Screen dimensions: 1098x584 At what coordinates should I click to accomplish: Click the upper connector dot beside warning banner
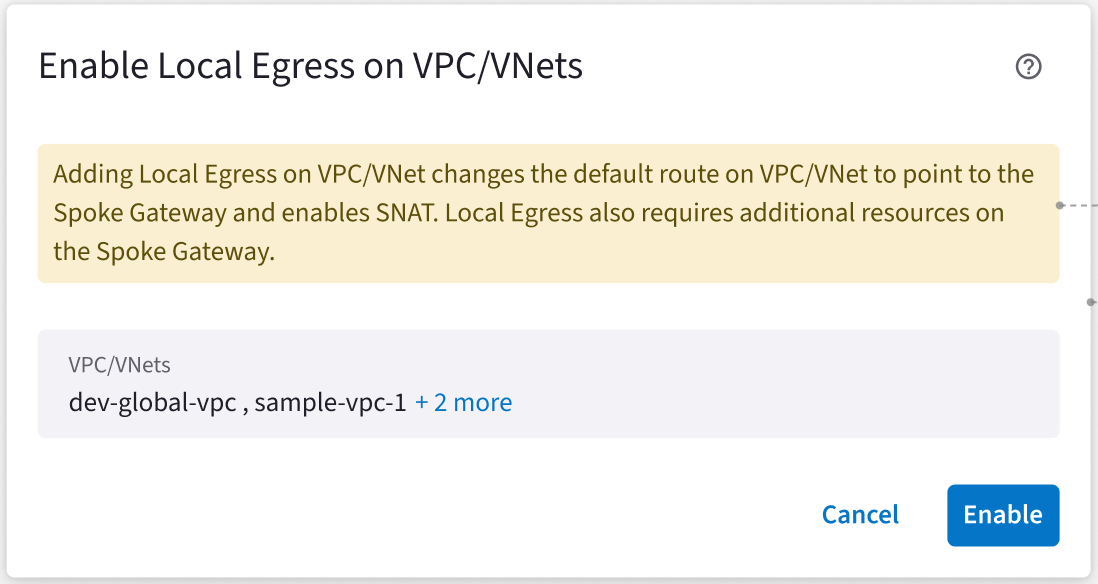pos(1060,204)
